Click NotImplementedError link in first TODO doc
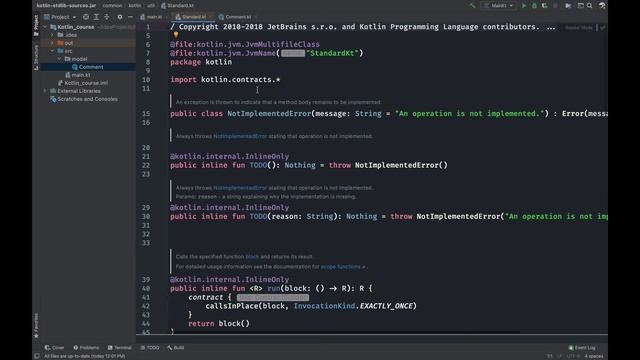Image resolution: width=640 pixels, height=360 pixels. click(240, 136)
